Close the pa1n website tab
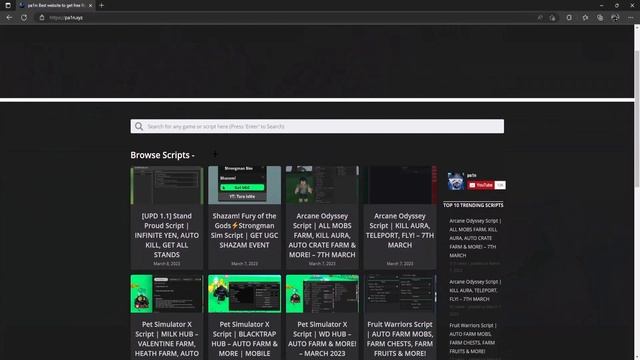 click(x=90, y=5)
